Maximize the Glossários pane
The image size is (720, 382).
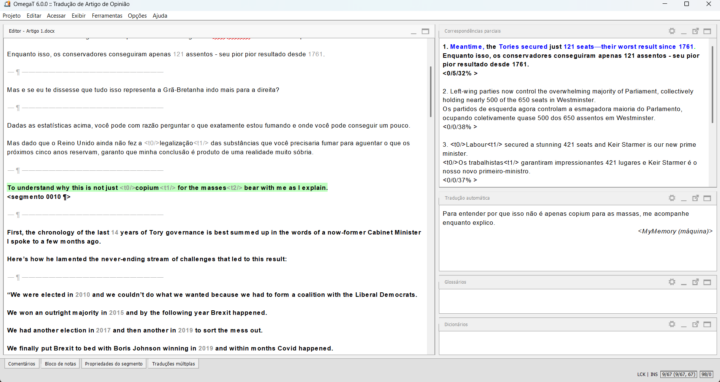[707, 282]
